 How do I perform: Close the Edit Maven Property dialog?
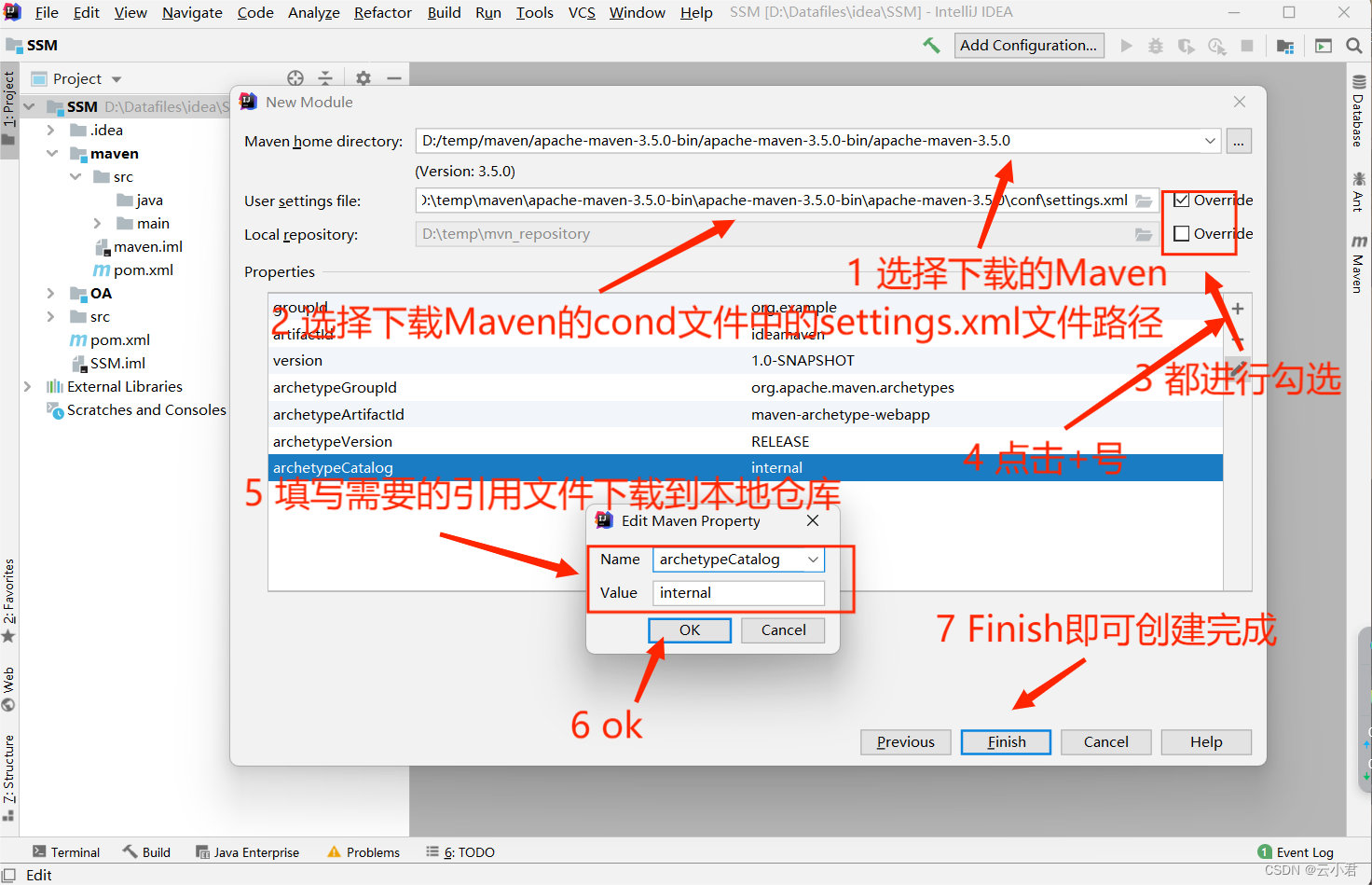[813, 520]
